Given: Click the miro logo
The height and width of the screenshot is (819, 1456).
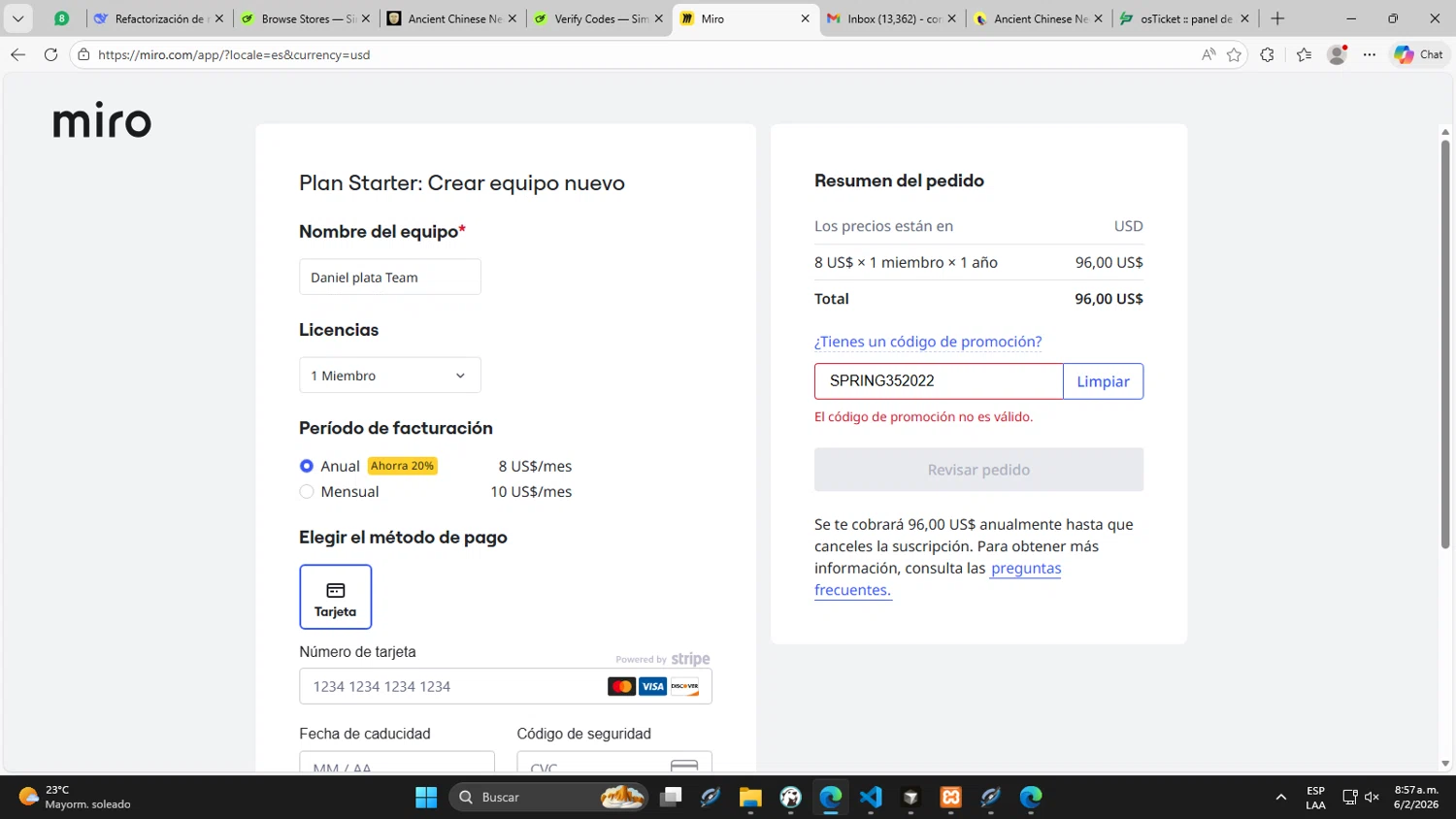Looking at the screenshot, I should coord(102,120).
